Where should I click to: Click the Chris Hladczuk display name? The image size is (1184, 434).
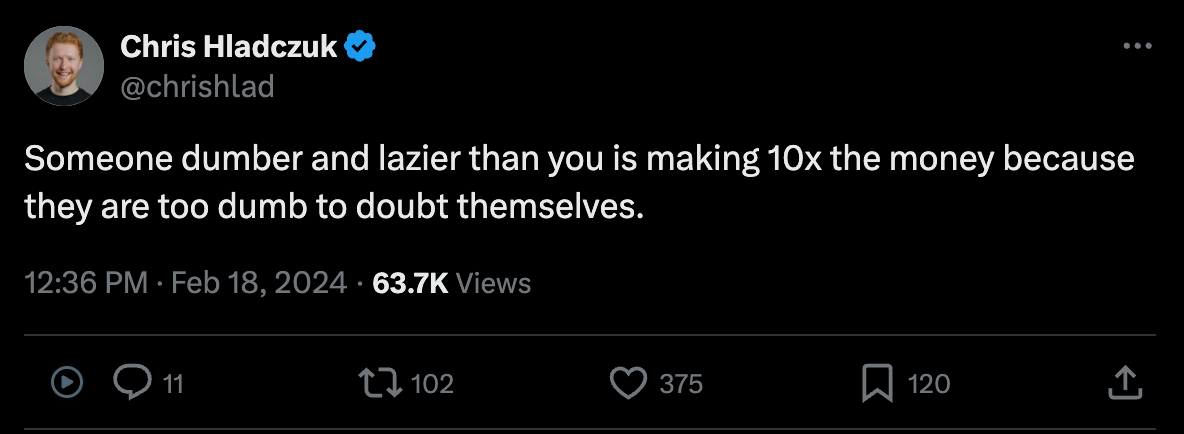click(x=227, y=46)
